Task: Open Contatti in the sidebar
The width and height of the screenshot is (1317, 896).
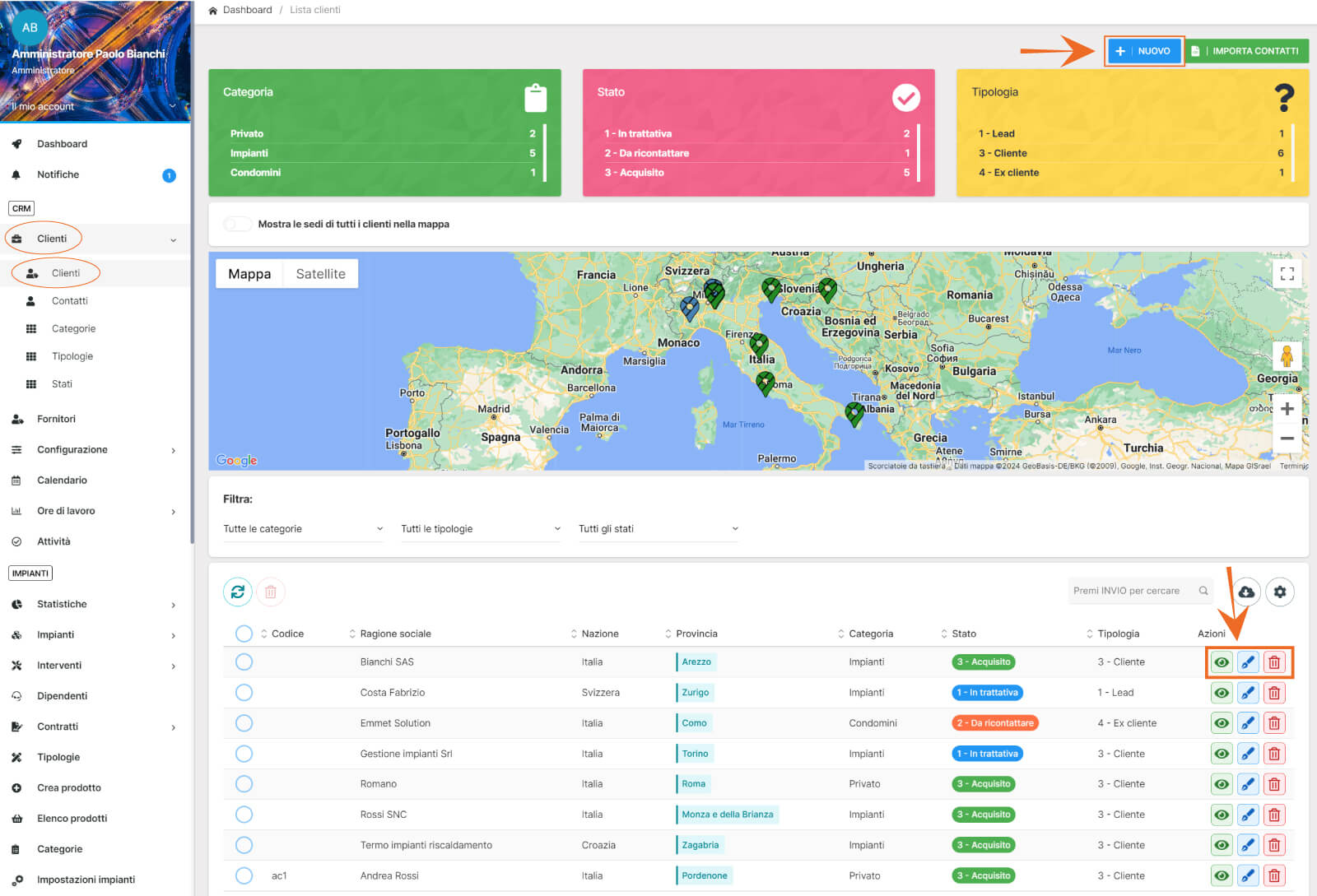Action: [x=69, y=301]
